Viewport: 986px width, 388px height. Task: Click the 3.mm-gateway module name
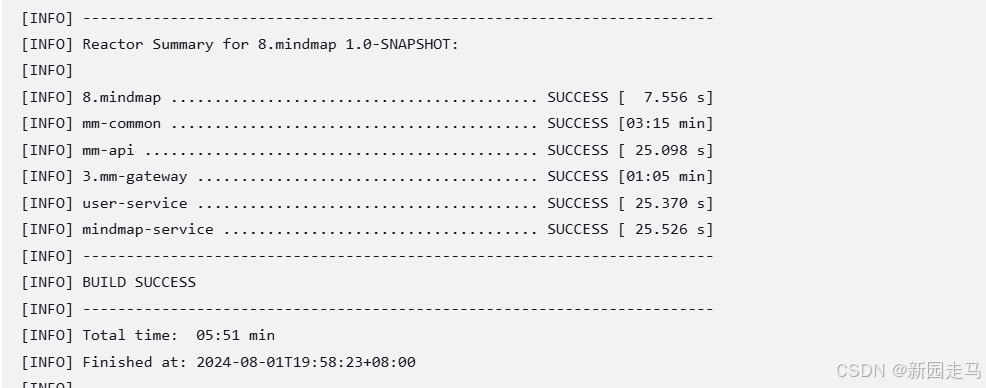point(135,177)
